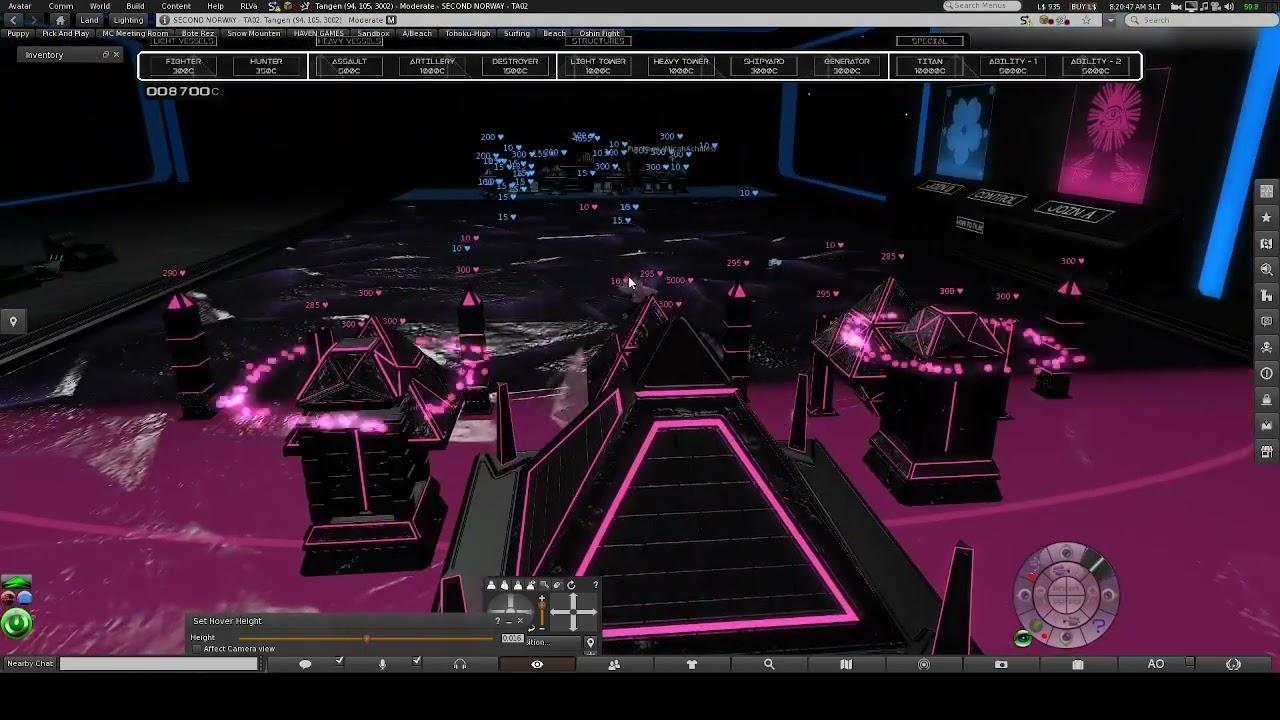
Task: Click the info circle icon in right sidebar
Action: pos(1267,373)
